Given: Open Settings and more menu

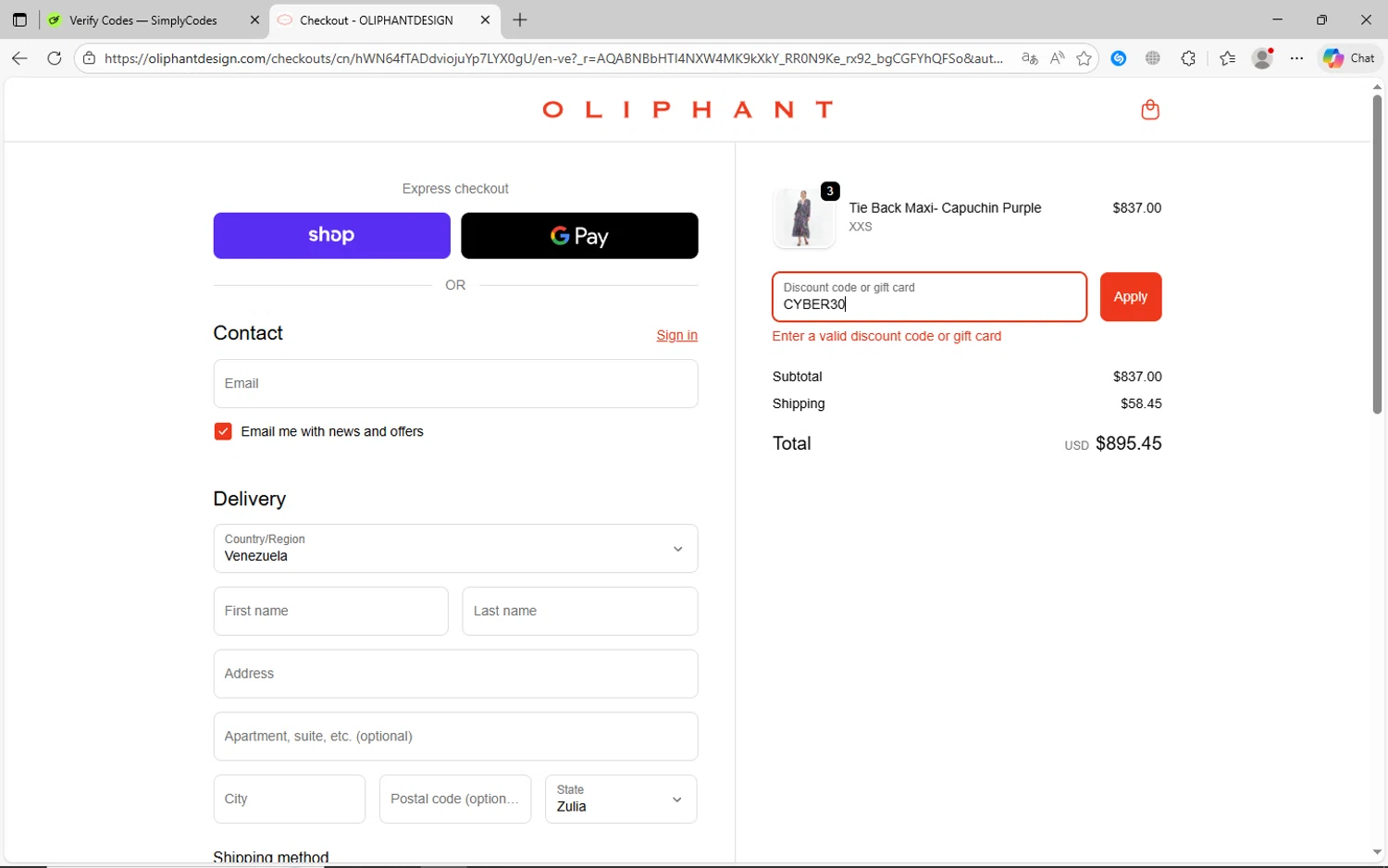Looking at the screenshot, I should point(1297,58).
